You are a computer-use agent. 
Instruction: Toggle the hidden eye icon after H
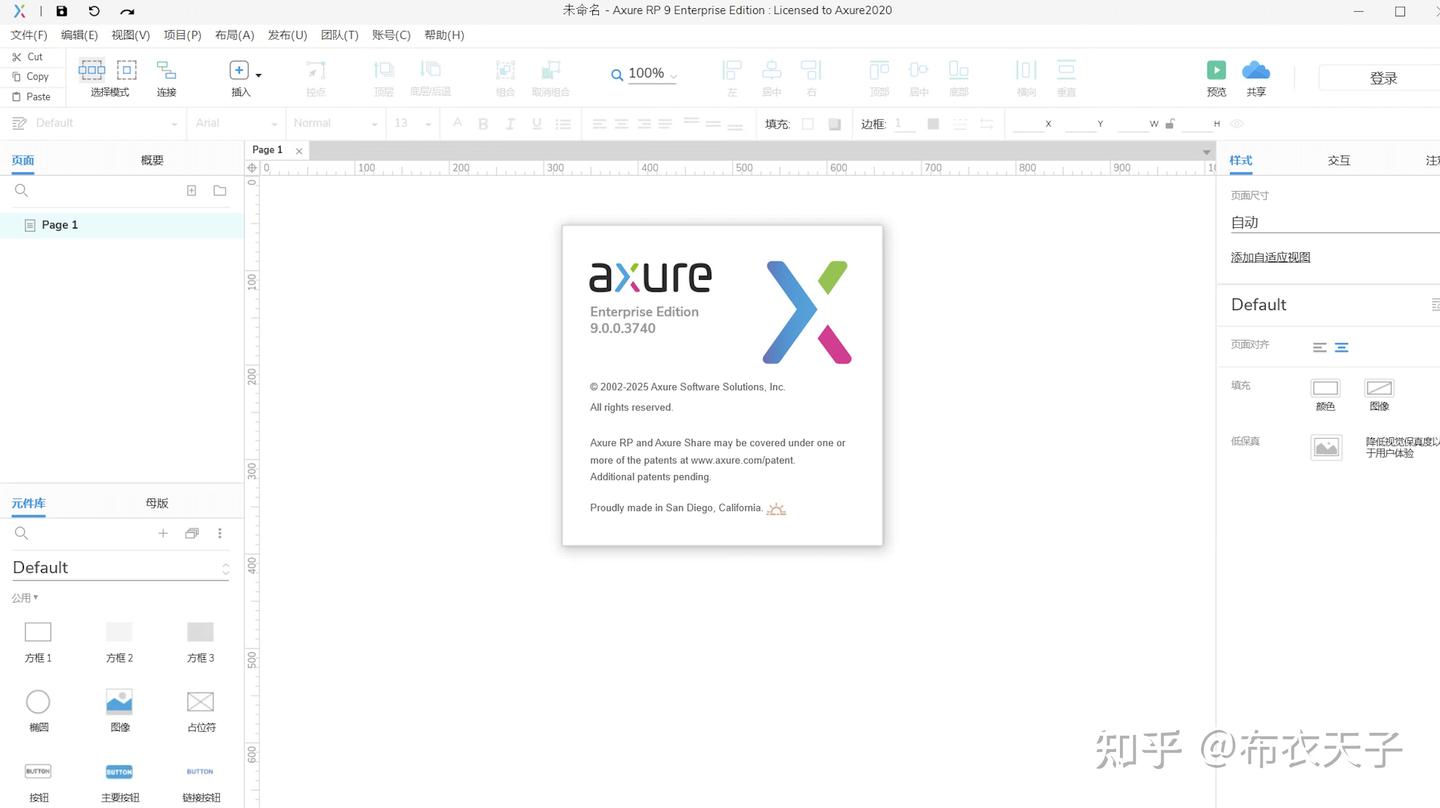coord(1237,124)
